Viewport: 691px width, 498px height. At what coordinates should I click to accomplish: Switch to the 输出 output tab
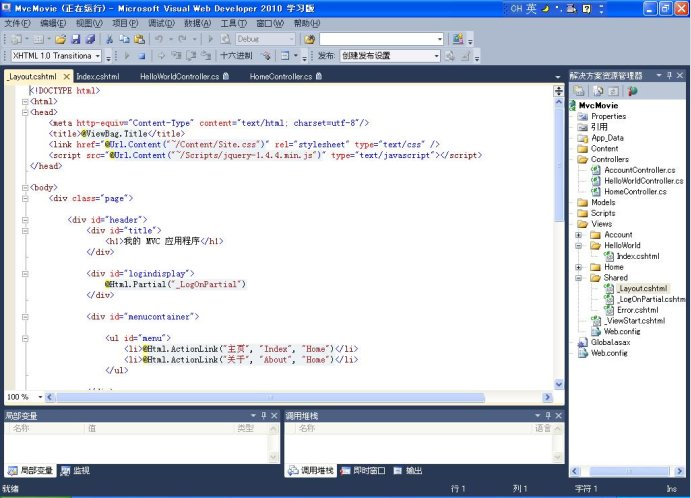tap(408, 471)
